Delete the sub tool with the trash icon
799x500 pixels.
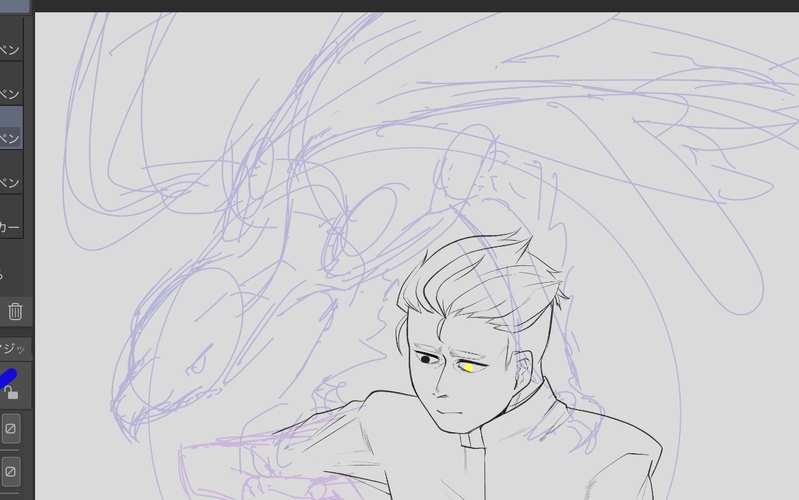pyautogui.click(x=15, y=311)
